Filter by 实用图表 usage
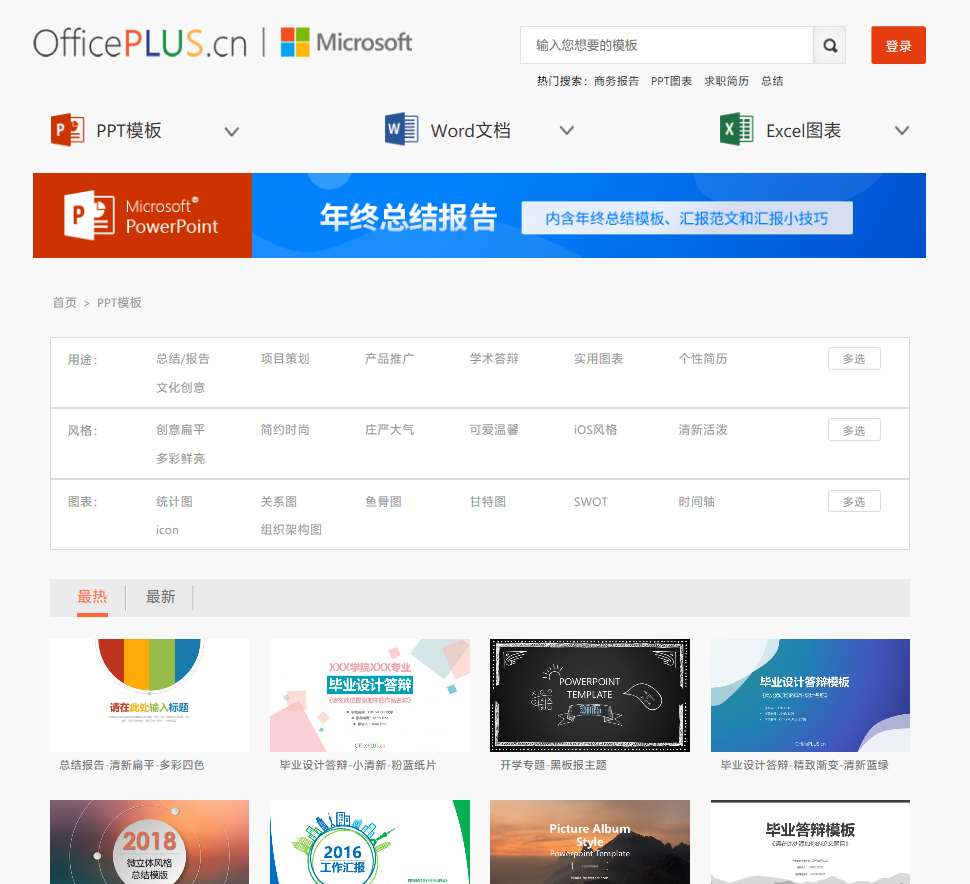The image size is (970, 884). 598,359
